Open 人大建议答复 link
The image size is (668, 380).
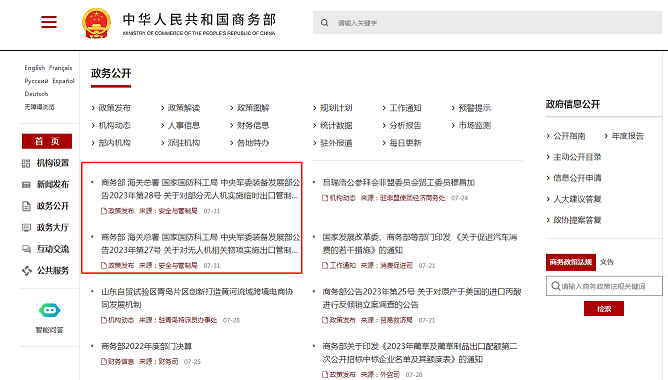[577, 199]
